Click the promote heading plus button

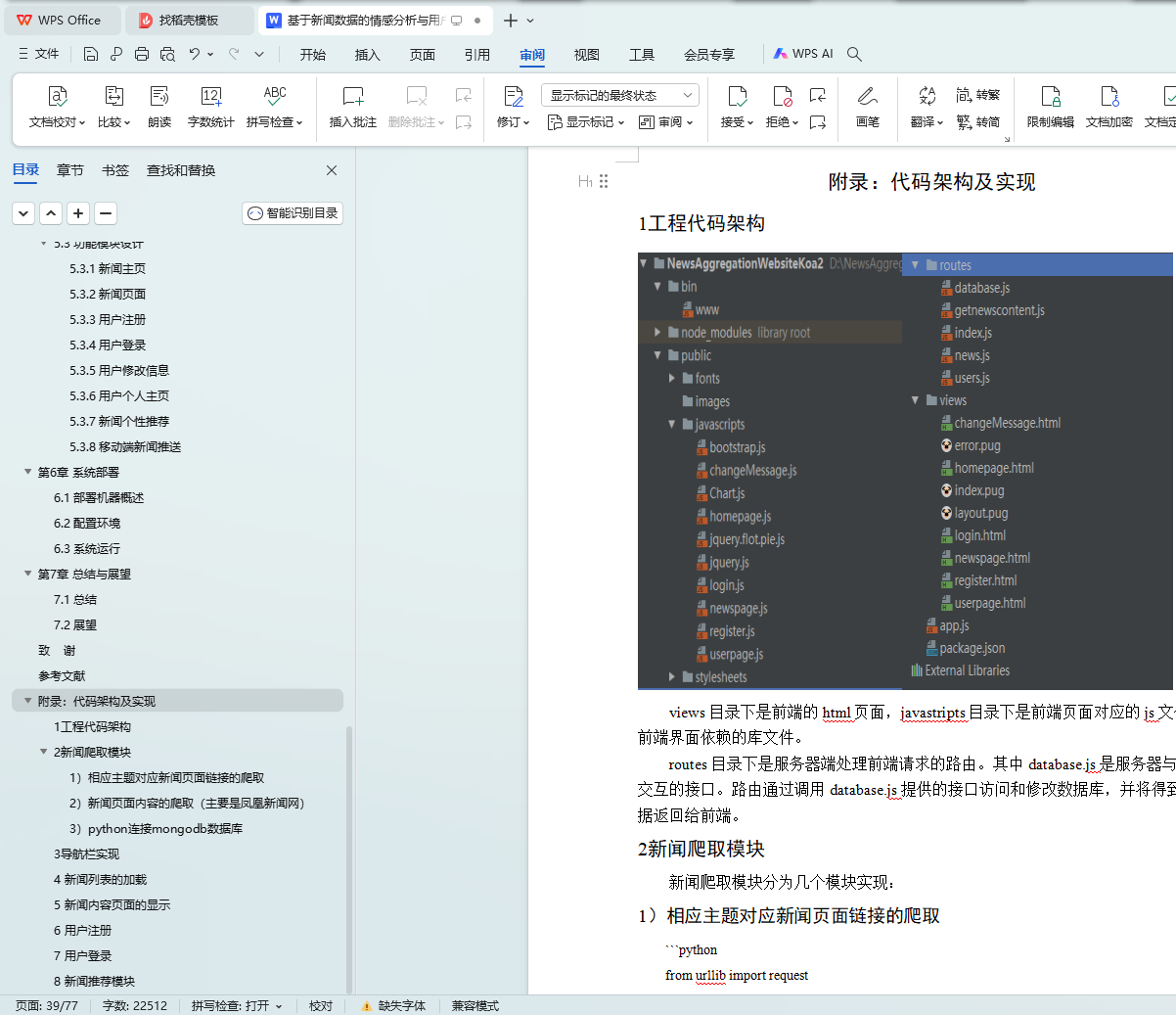coord(78,213)
